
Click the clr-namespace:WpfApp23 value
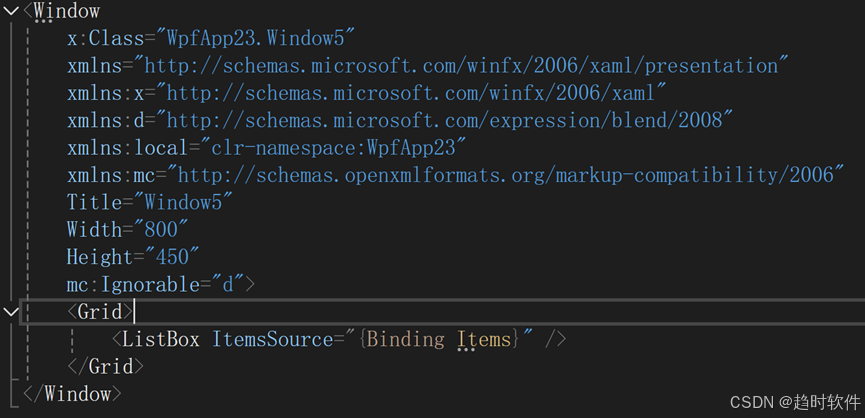click(335, 148)
